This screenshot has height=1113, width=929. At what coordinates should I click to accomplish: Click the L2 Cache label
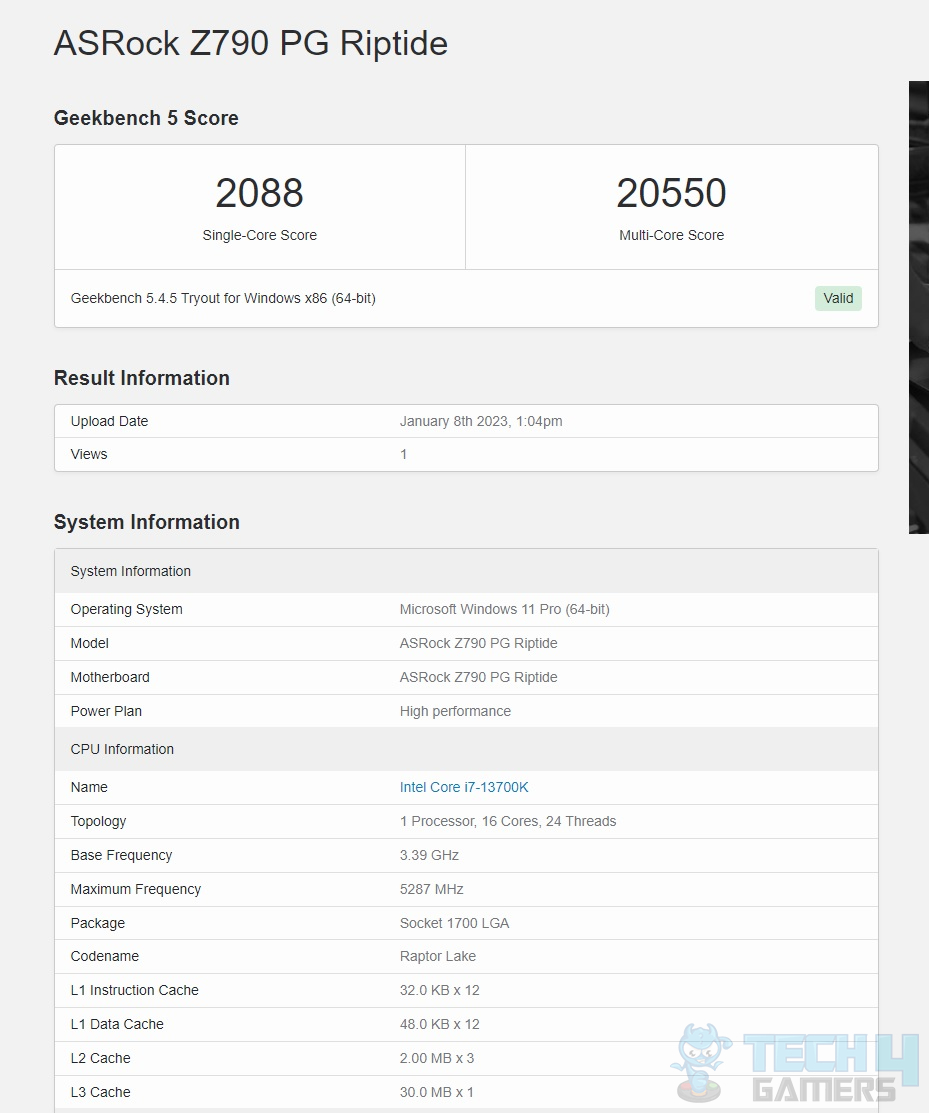point(100,1058)
